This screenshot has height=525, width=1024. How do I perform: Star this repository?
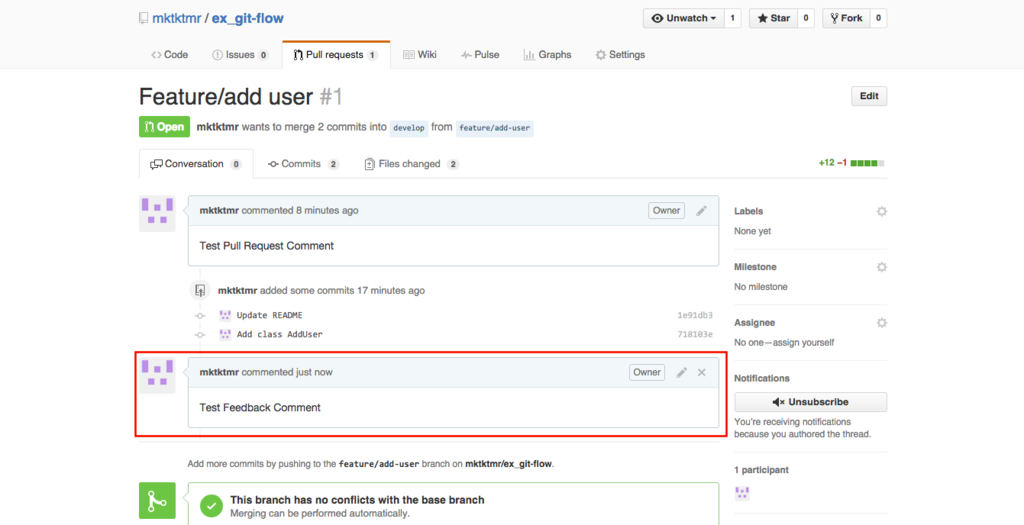[x=773, y=18]
